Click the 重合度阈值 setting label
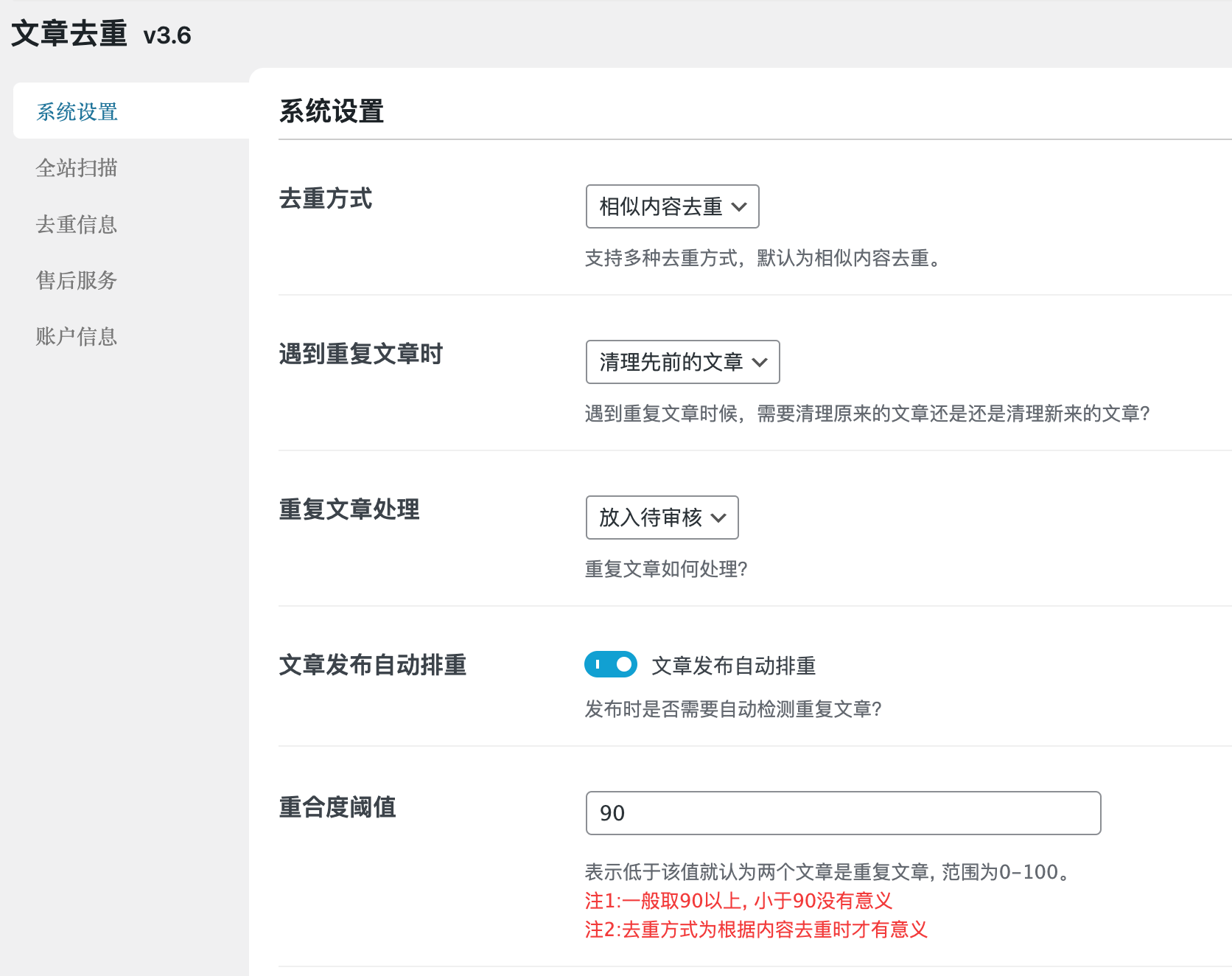The image size is (1232, 976). click(337, 807)
